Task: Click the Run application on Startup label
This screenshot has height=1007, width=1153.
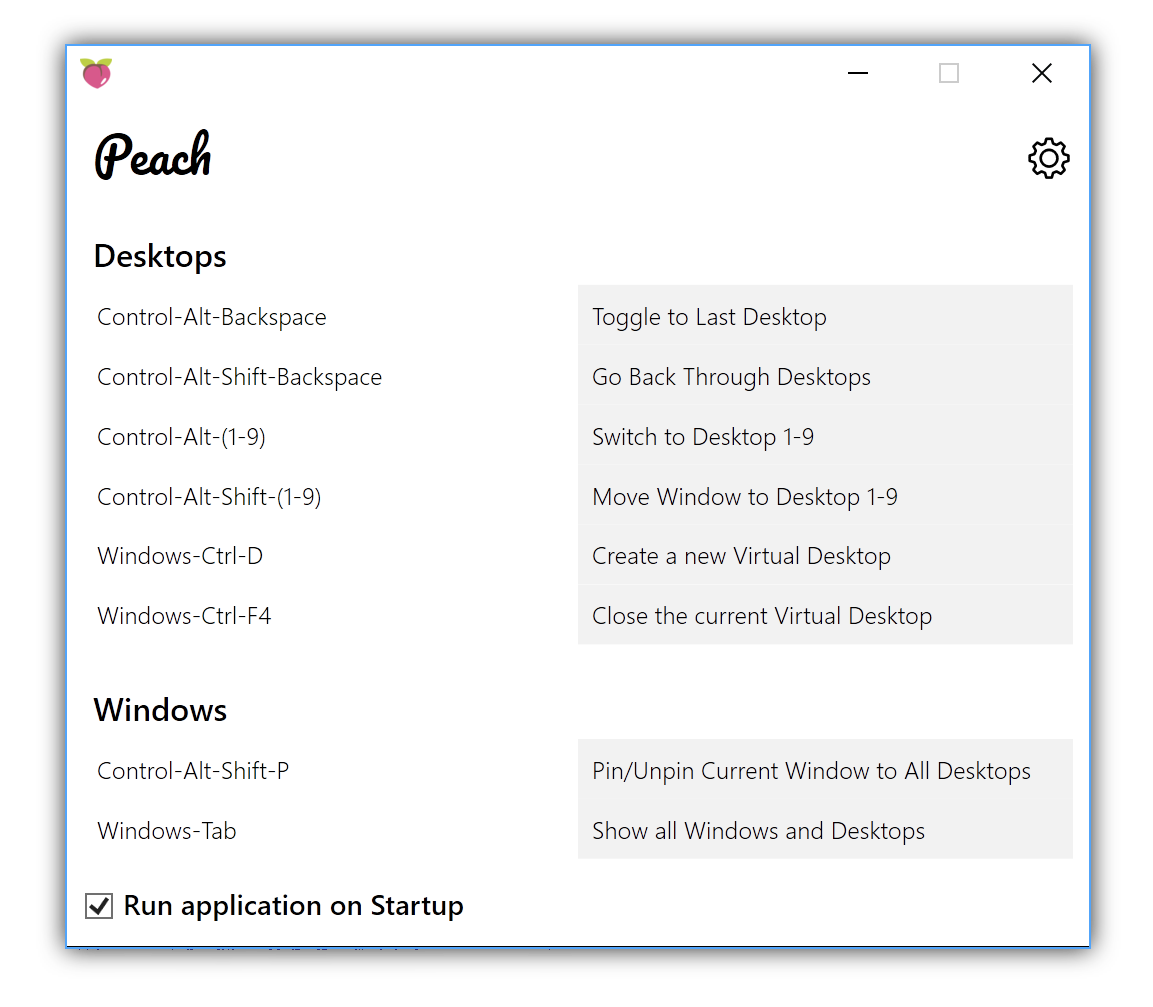Action: click(293, 905)
